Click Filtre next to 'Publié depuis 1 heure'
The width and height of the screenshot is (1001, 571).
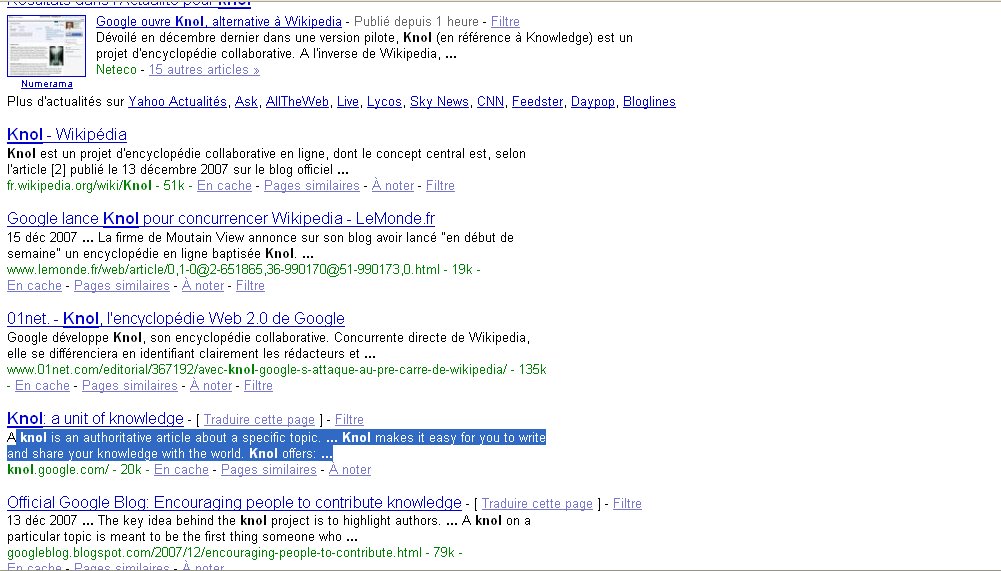[505, 22]
